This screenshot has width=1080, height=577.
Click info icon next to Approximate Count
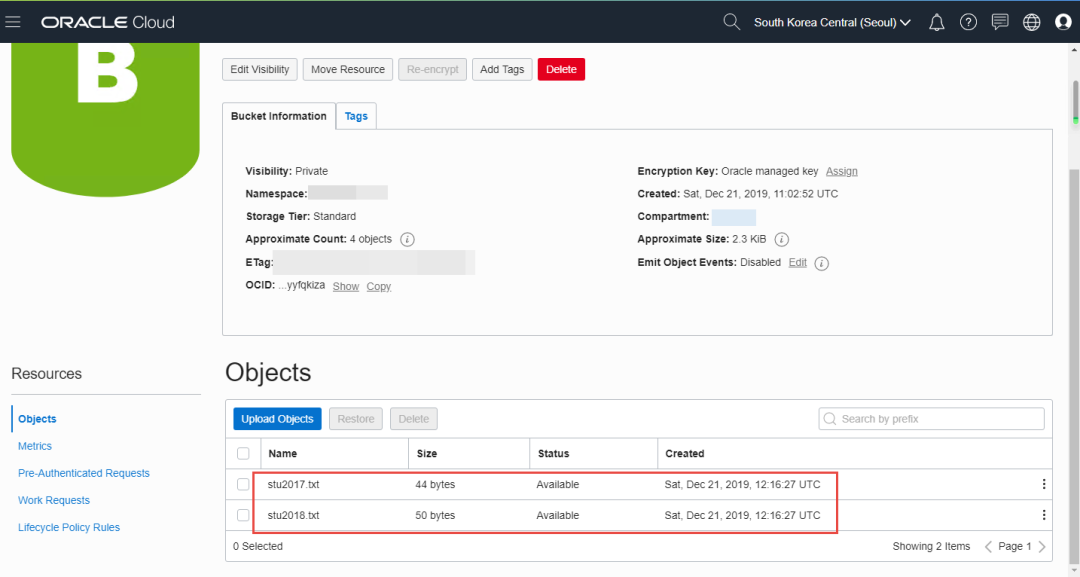tap(408, 240)
